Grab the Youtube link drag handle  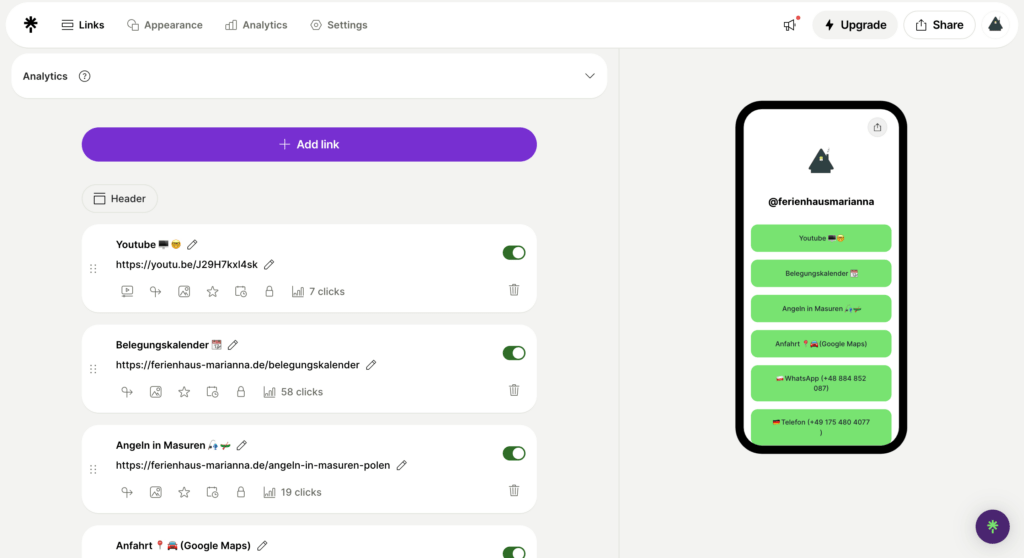click(93, 269)
